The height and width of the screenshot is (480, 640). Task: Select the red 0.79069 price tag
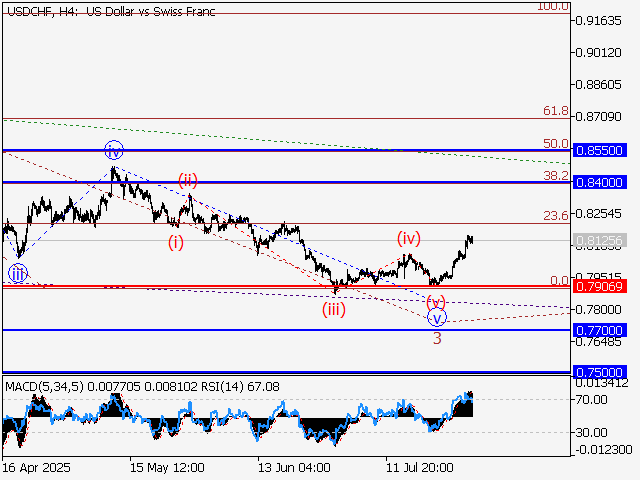click(x=600, y=286)
